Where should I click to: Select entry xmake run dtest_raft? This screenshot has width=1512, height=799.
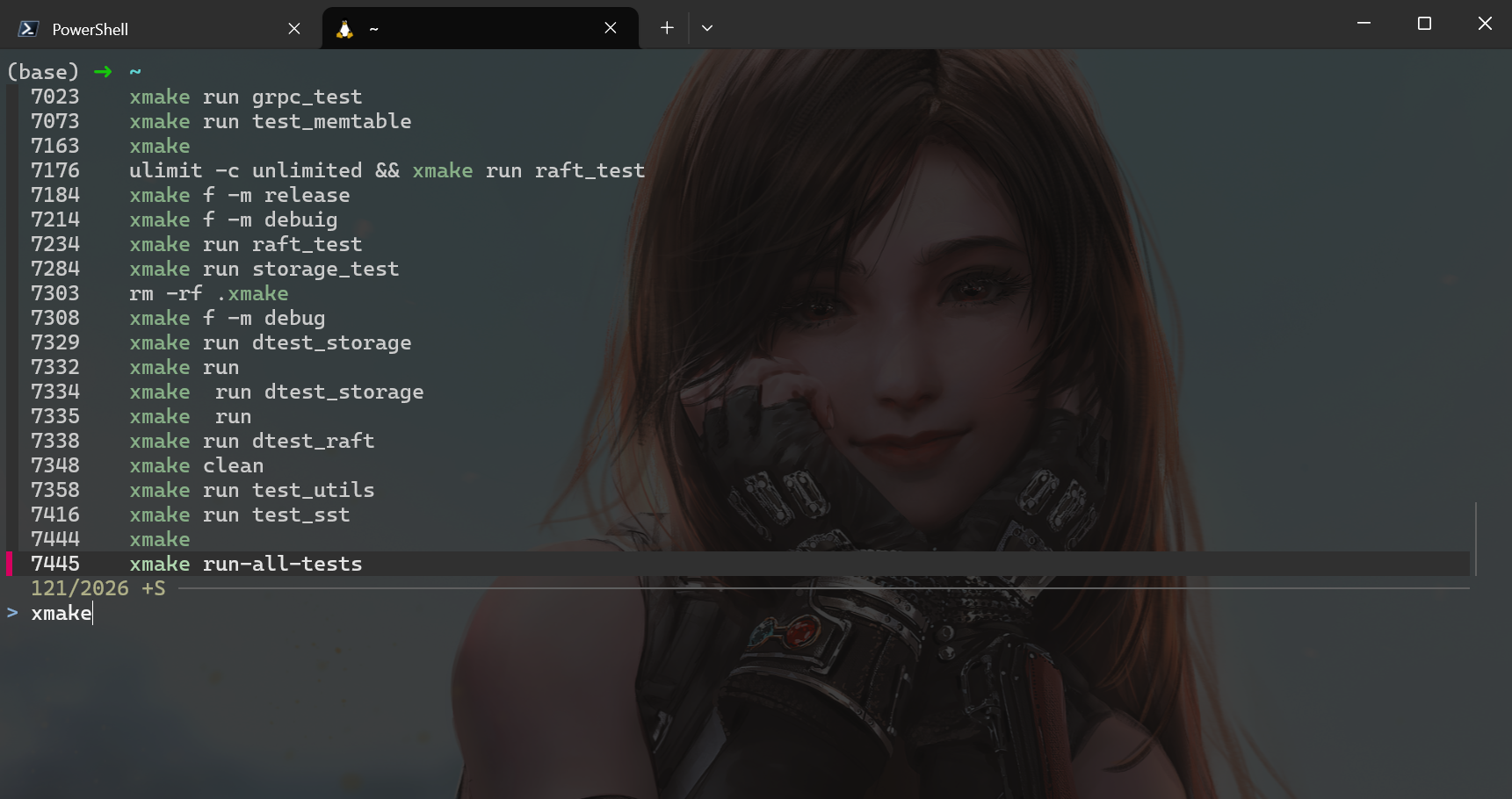pos(202,441)
